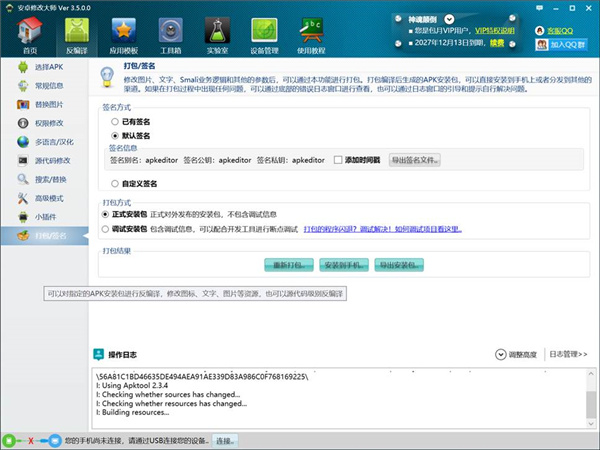This screenshot has height=450, width=600.
Task: Open the 实验室 lab flask icon
Action: point(217,32)
